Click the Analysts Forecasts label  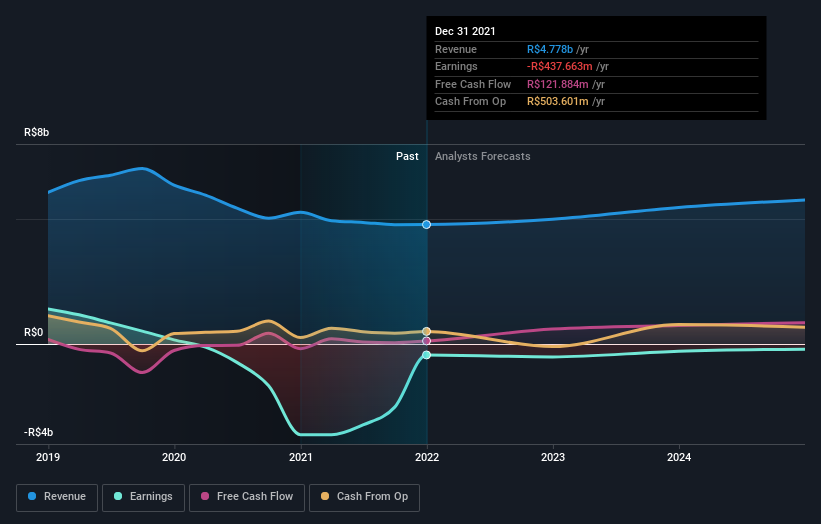483,156
